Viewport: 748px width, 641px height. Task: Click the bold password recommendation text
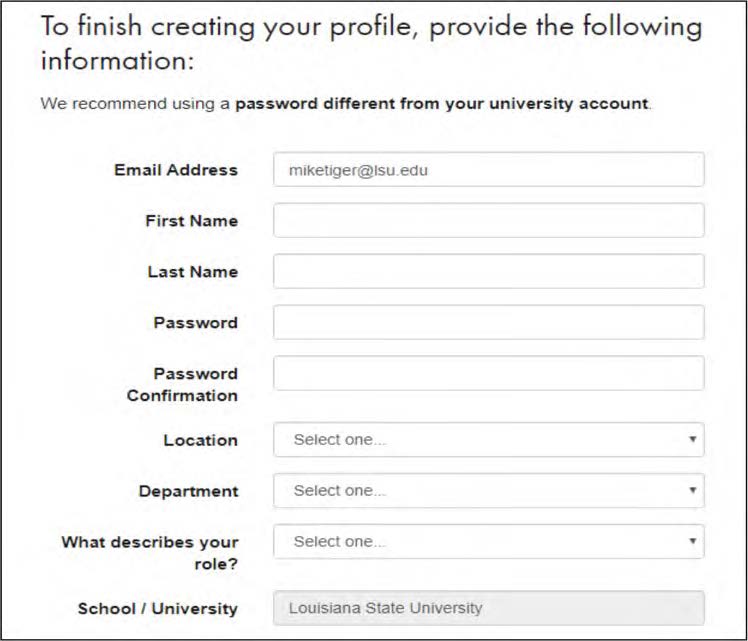441,103
